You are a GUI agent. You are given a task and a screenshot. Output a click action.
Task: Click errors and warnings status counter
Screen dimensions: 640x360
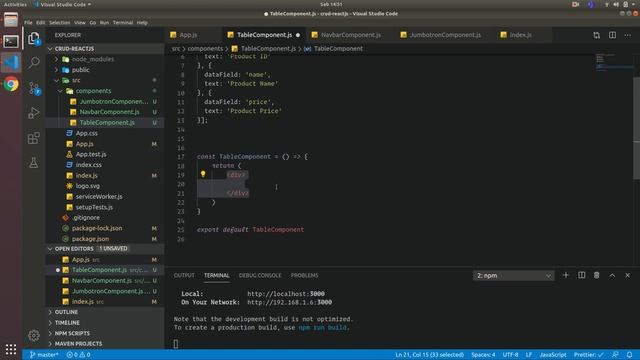coord(78,355)
